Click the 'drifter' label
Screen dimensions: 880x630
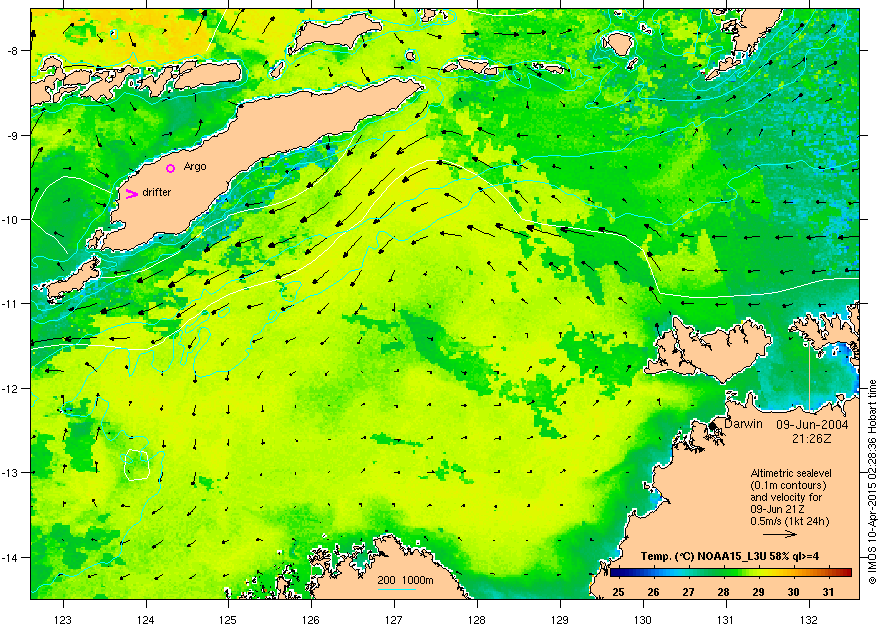coord(157,192)
